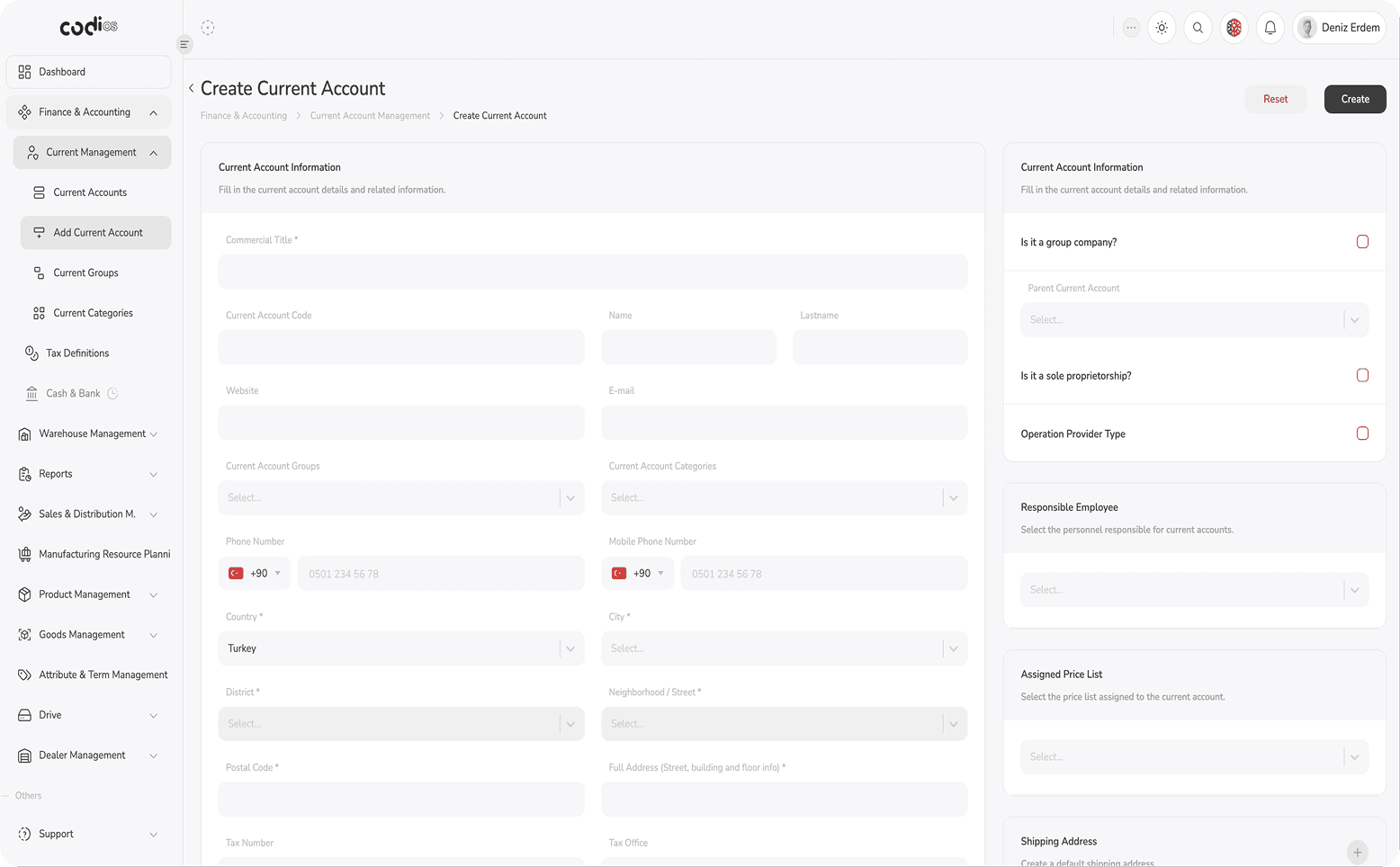Click the Goods Management icon
This screenshot has width=1400, height=867.
point(24,635)
